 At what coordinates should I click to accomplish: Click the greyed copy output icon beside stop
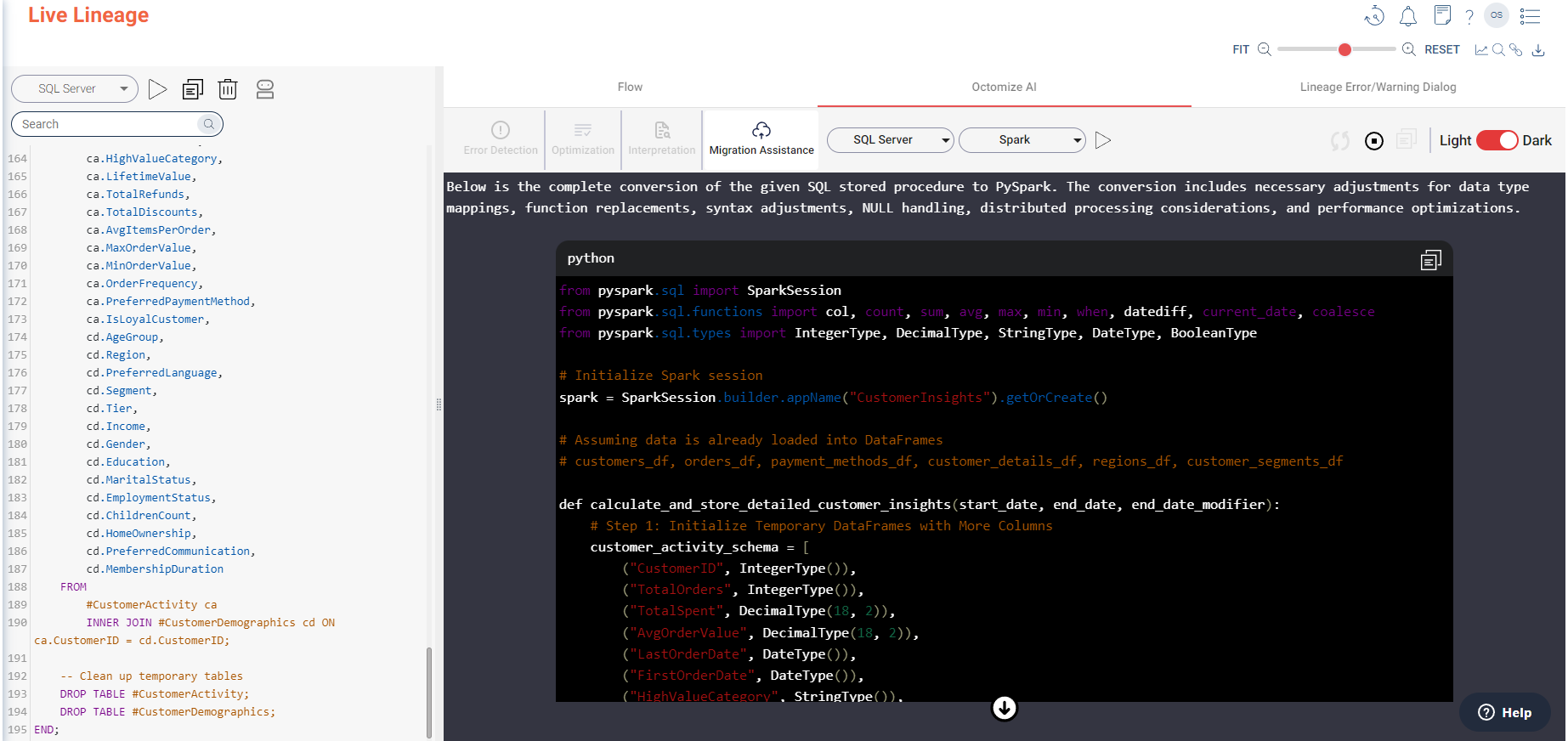(1407, 139)
